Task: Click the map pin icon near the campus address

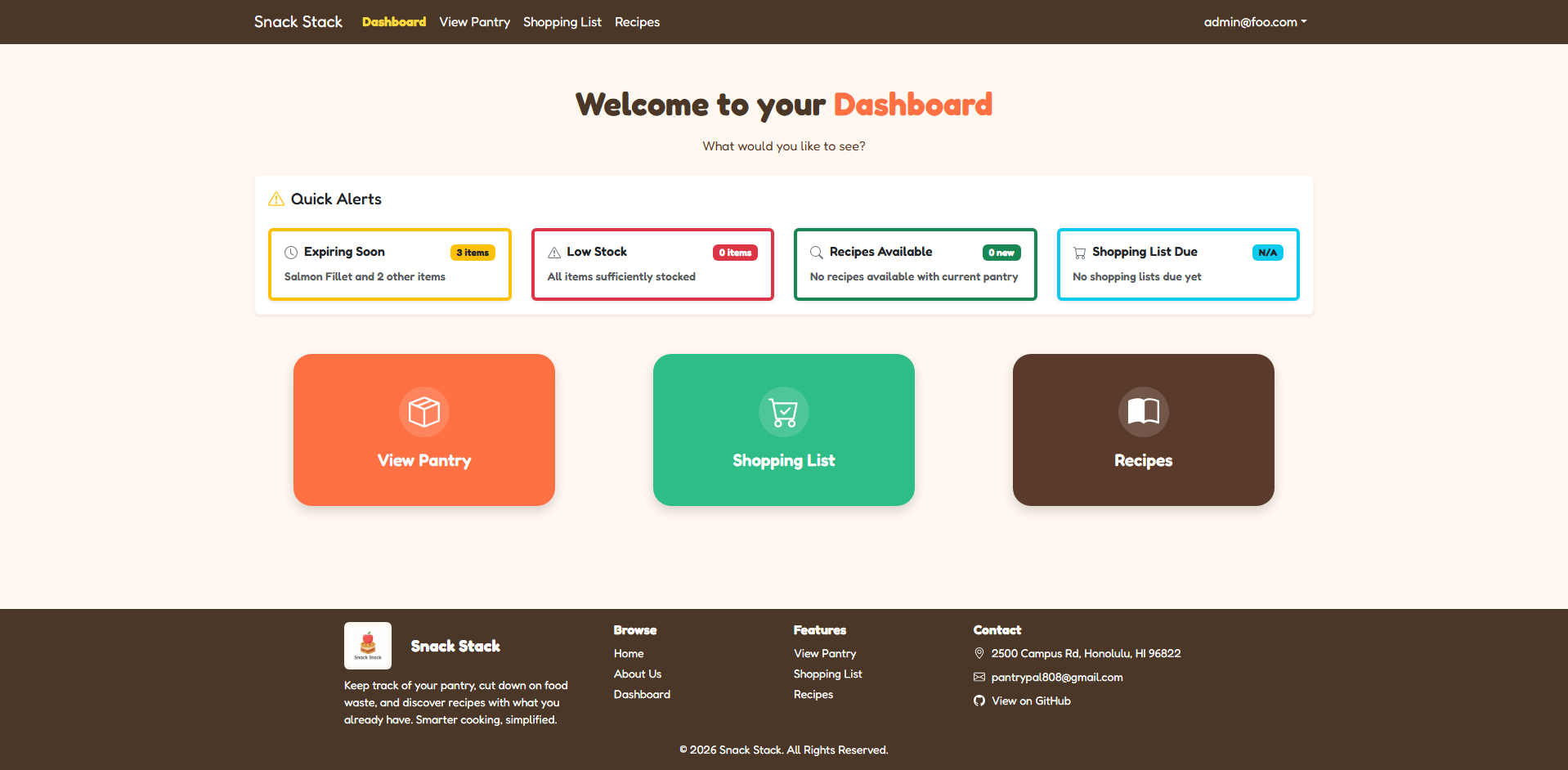Action: point(979,653)
